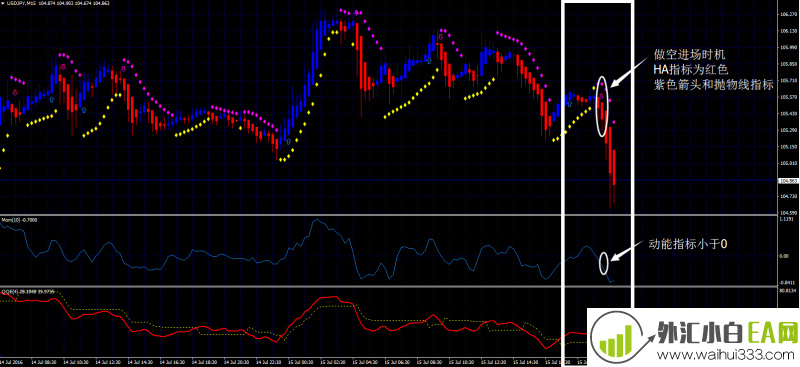Click the 14 Jul 18:30 time axis label

[x=205, y=362]
